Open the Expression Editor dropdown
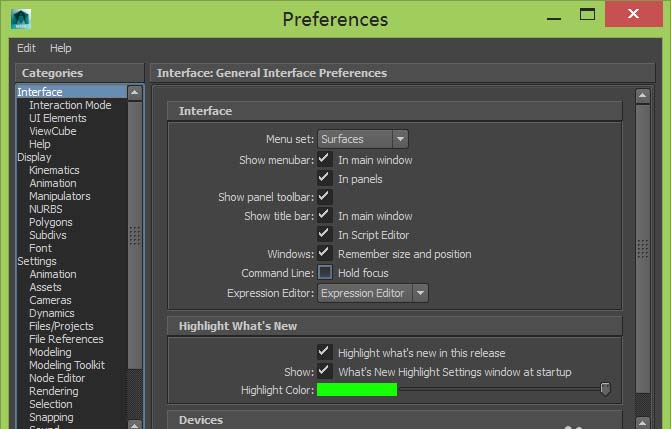This screenshot has height=429, width=671. coord(373,293)
